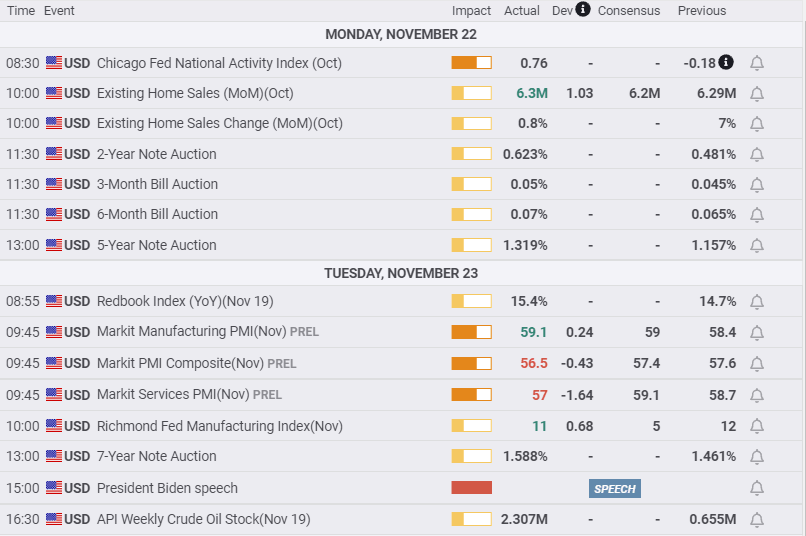Click the US flag on Richmond Fed row
The height and width of the screenshot is (536, 806).
click(x=54, y=426)
